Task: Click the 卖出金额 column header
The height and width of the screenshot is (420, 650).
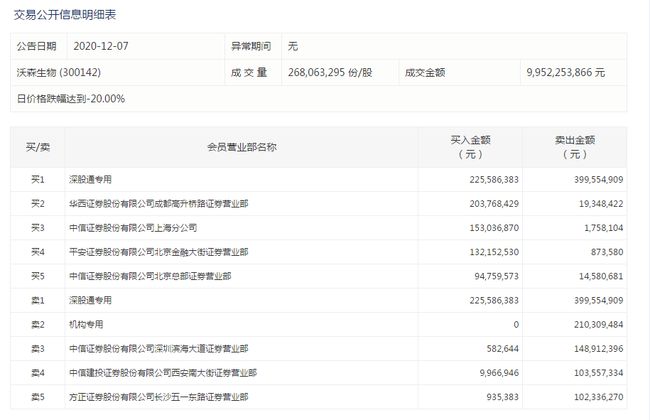Action: [575, 147]
